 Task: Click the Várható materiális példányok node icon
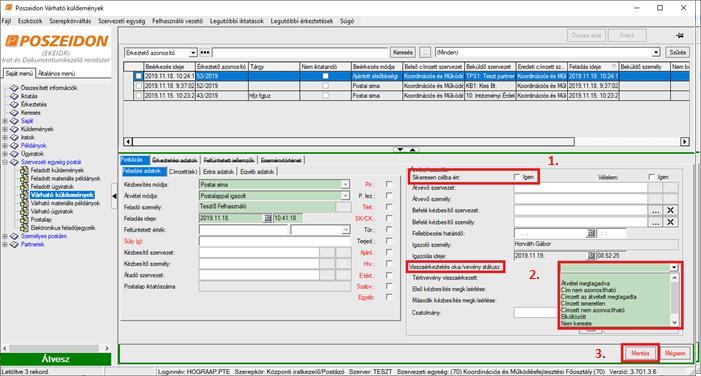(x=24, y=203)
